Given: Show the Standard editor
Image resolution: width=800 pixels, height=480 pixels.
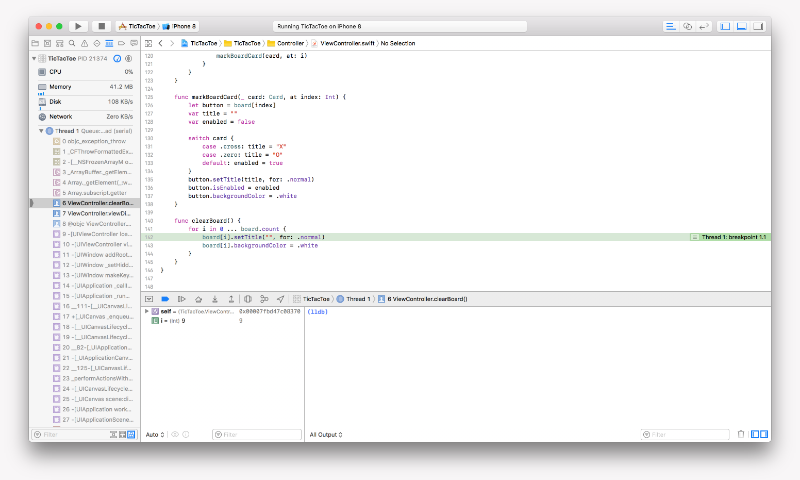Looking at the screenshot, I should [670, 26].
